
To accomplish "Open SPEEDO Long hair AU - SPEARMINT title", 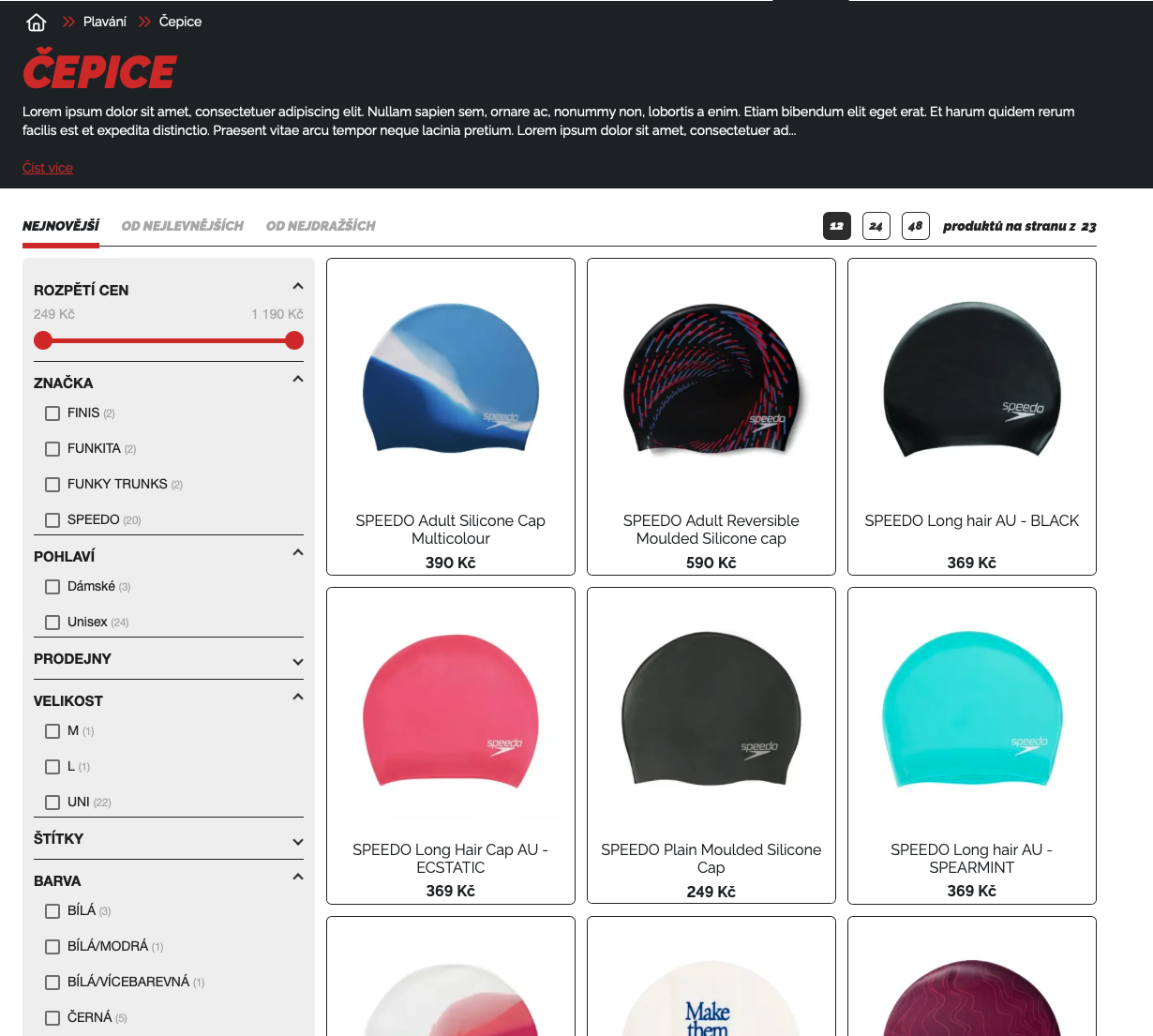I will (972, 859).
